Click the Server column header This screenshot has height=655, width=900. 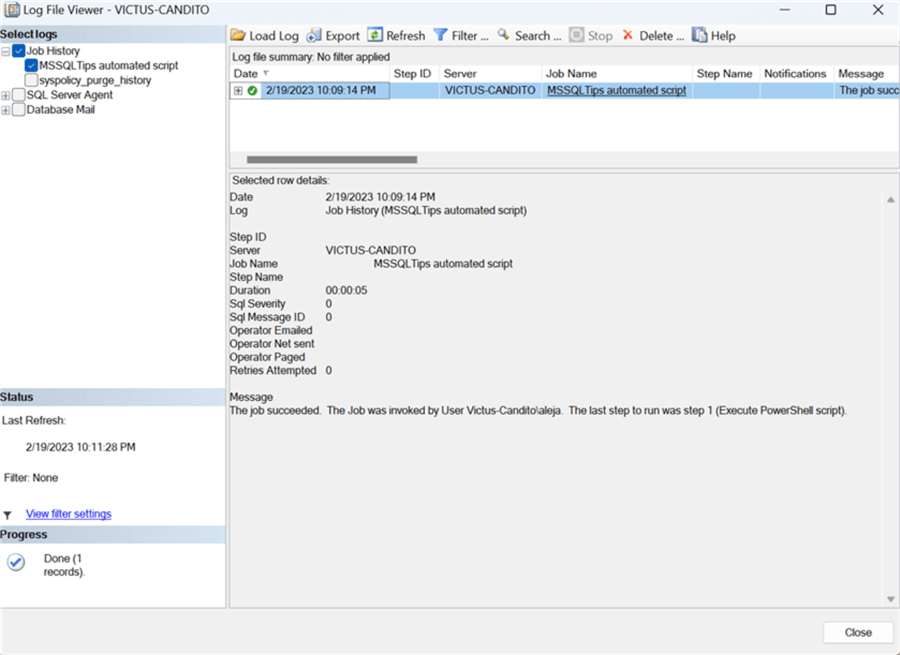point(491,73)
